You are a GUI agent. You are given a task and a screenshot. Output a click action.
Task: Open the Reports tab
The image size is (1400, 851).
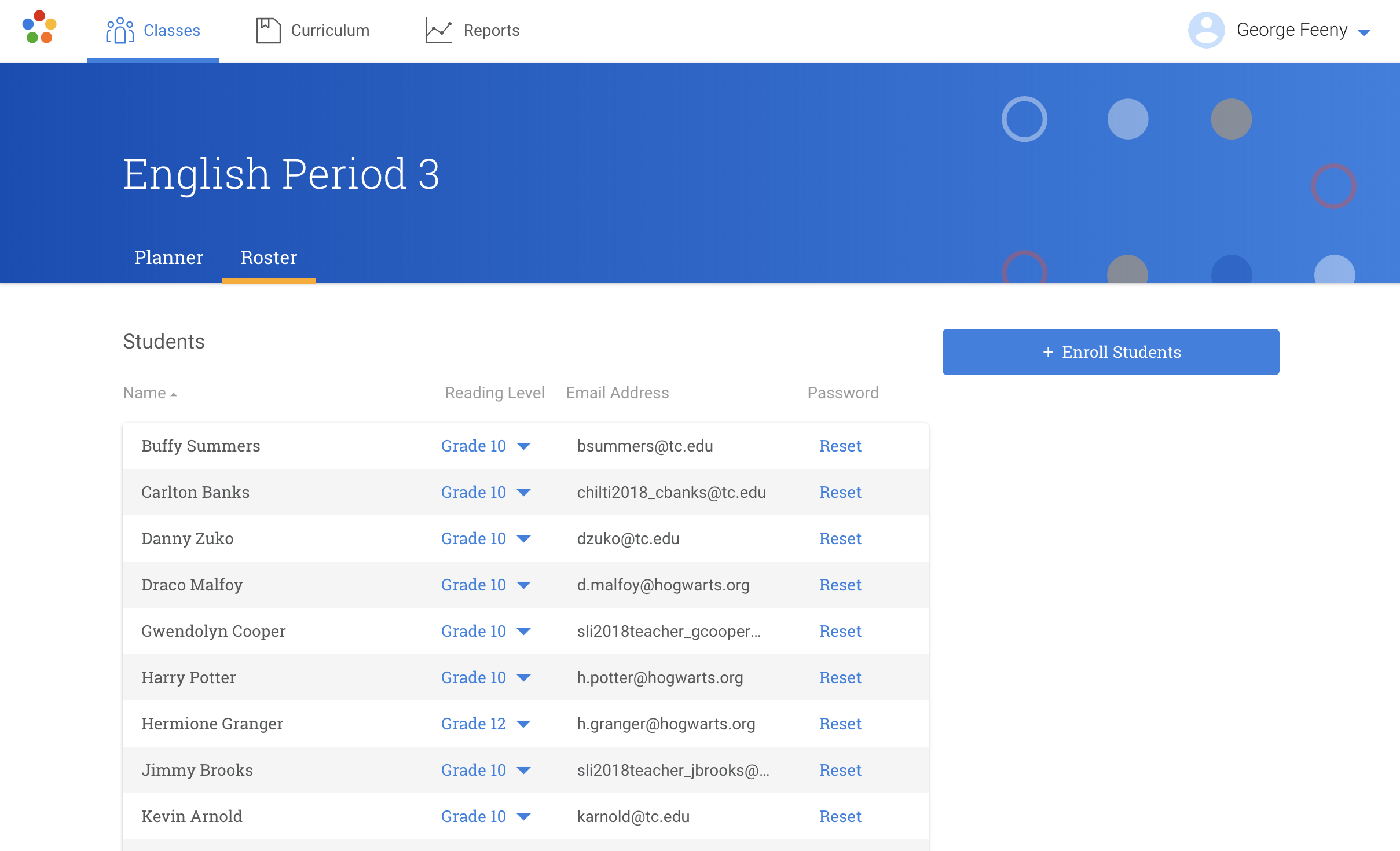pos(472,30)
